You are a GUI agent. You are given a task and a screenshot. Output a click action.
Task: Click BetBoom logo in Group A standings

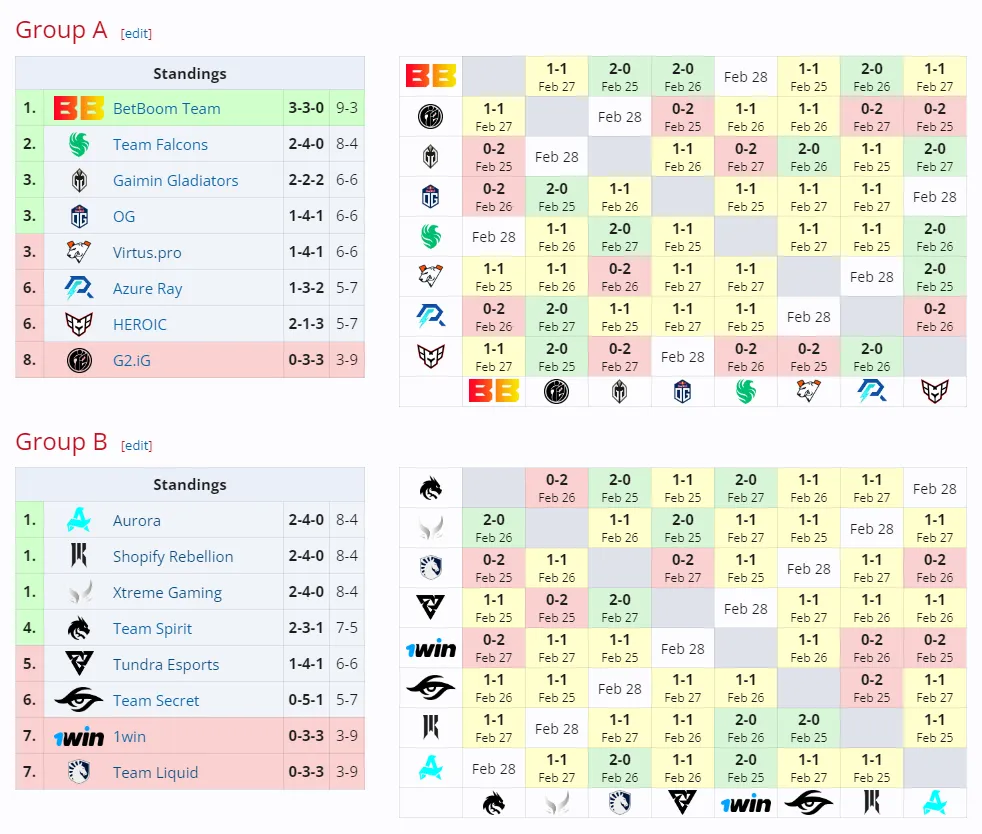click(79, 108)
